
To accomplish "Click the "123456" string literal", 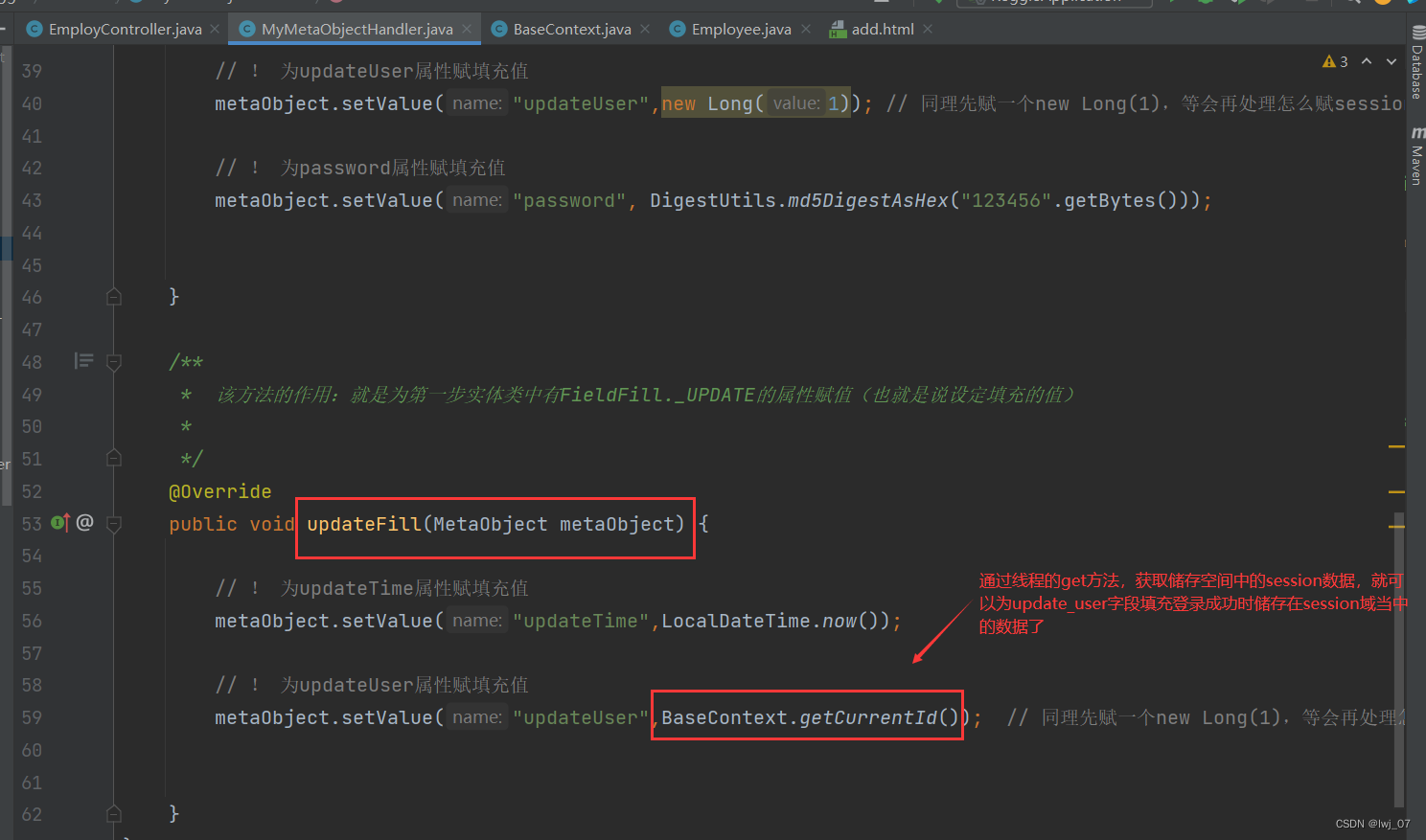I will tap(1006, 200).
